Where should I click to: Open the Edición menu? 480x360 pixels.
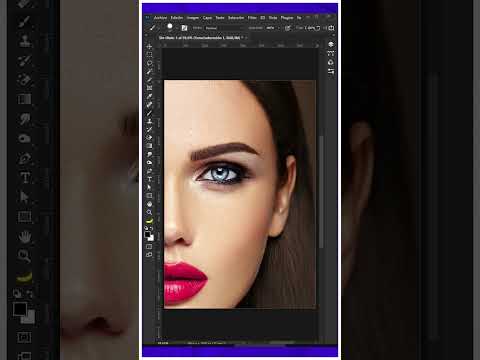pos(177,18)
